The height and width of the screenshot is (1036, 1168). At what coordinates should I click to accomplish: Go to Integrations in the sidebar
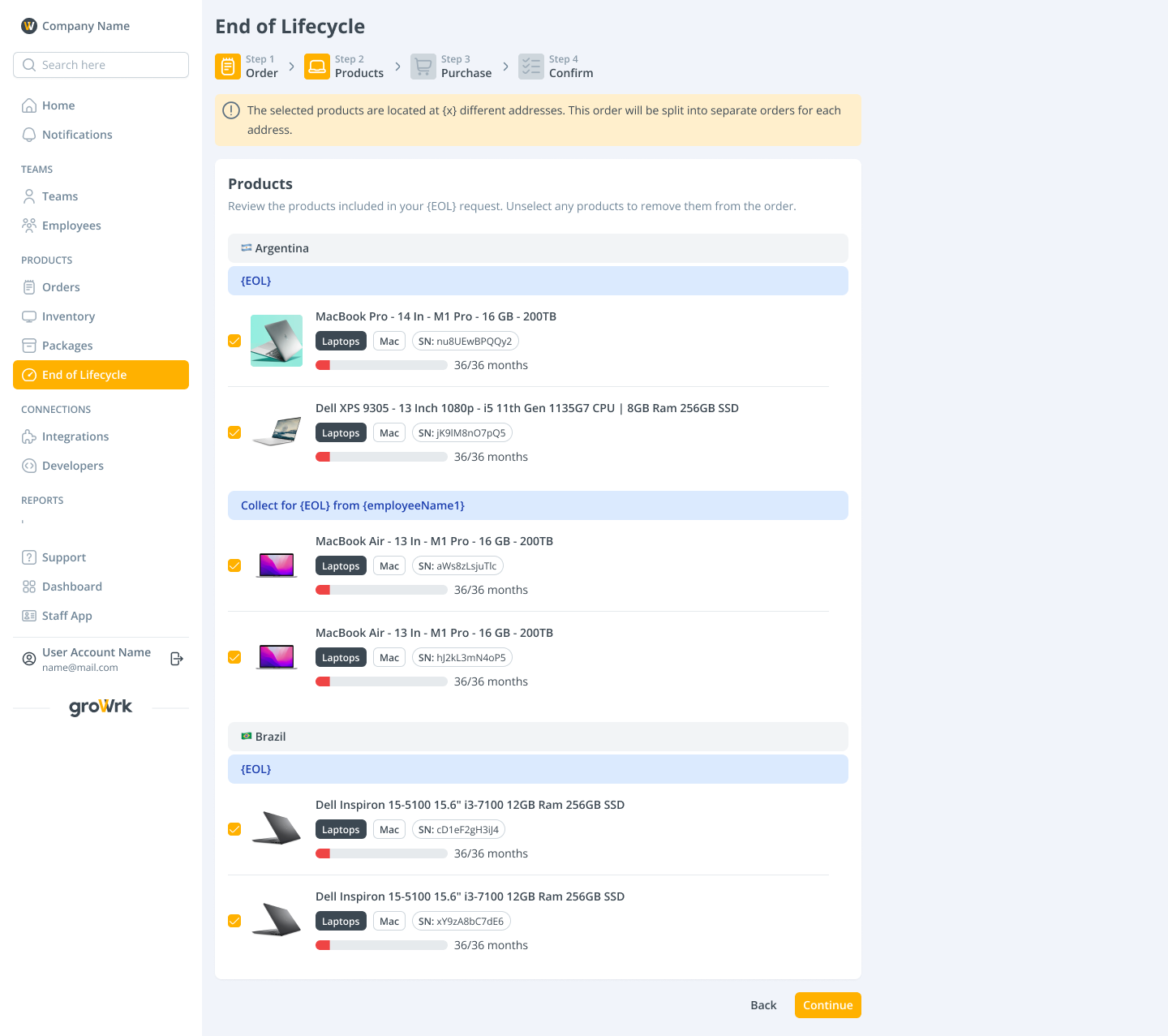tap(75, 436)
